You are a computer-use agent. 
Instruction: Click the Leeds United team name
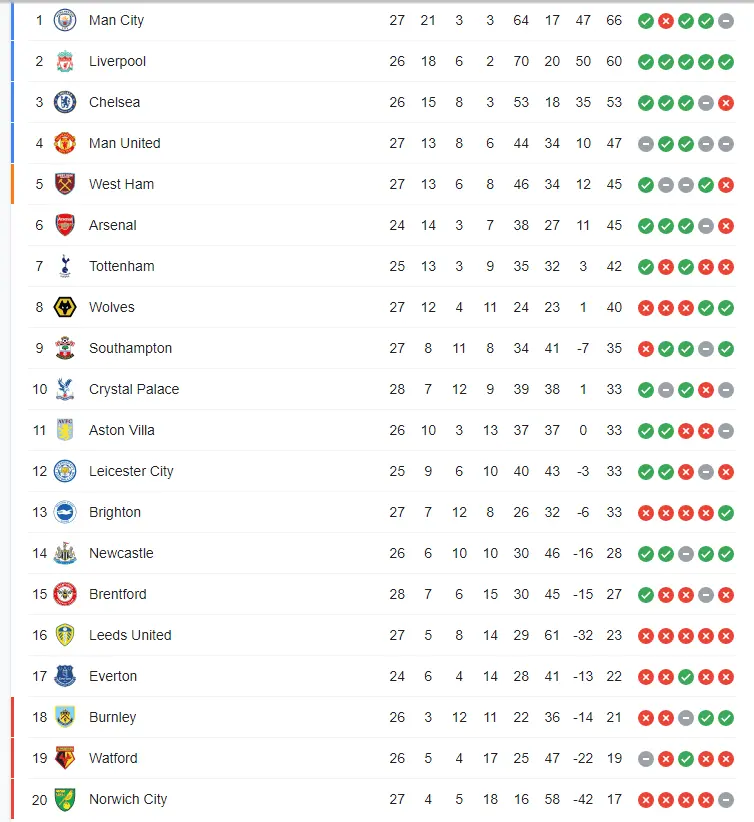(x=130, y=635)
